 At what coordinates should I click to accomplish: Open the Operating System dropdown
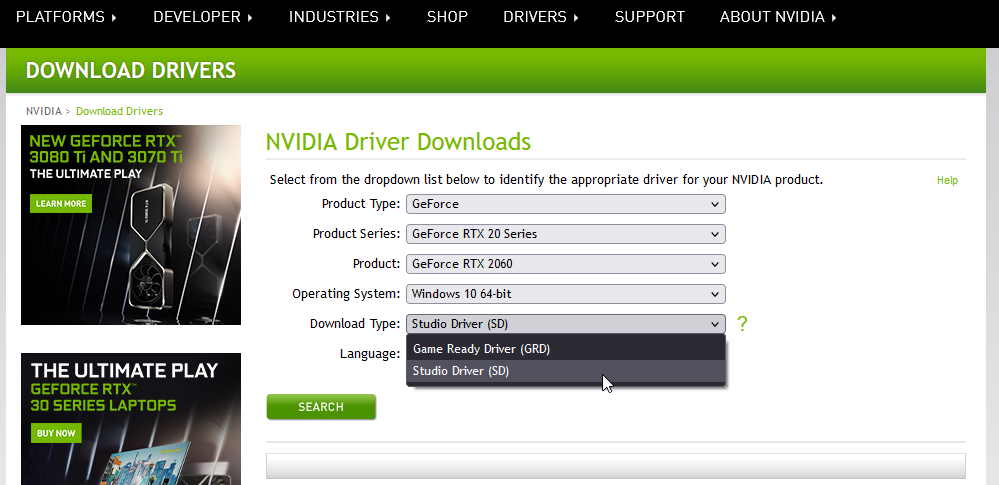pos(566,294)
